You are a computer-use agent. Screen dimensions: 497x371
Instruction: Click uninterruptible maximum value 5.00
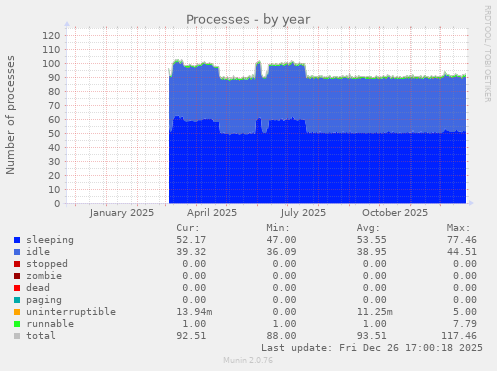coord(465,312)
